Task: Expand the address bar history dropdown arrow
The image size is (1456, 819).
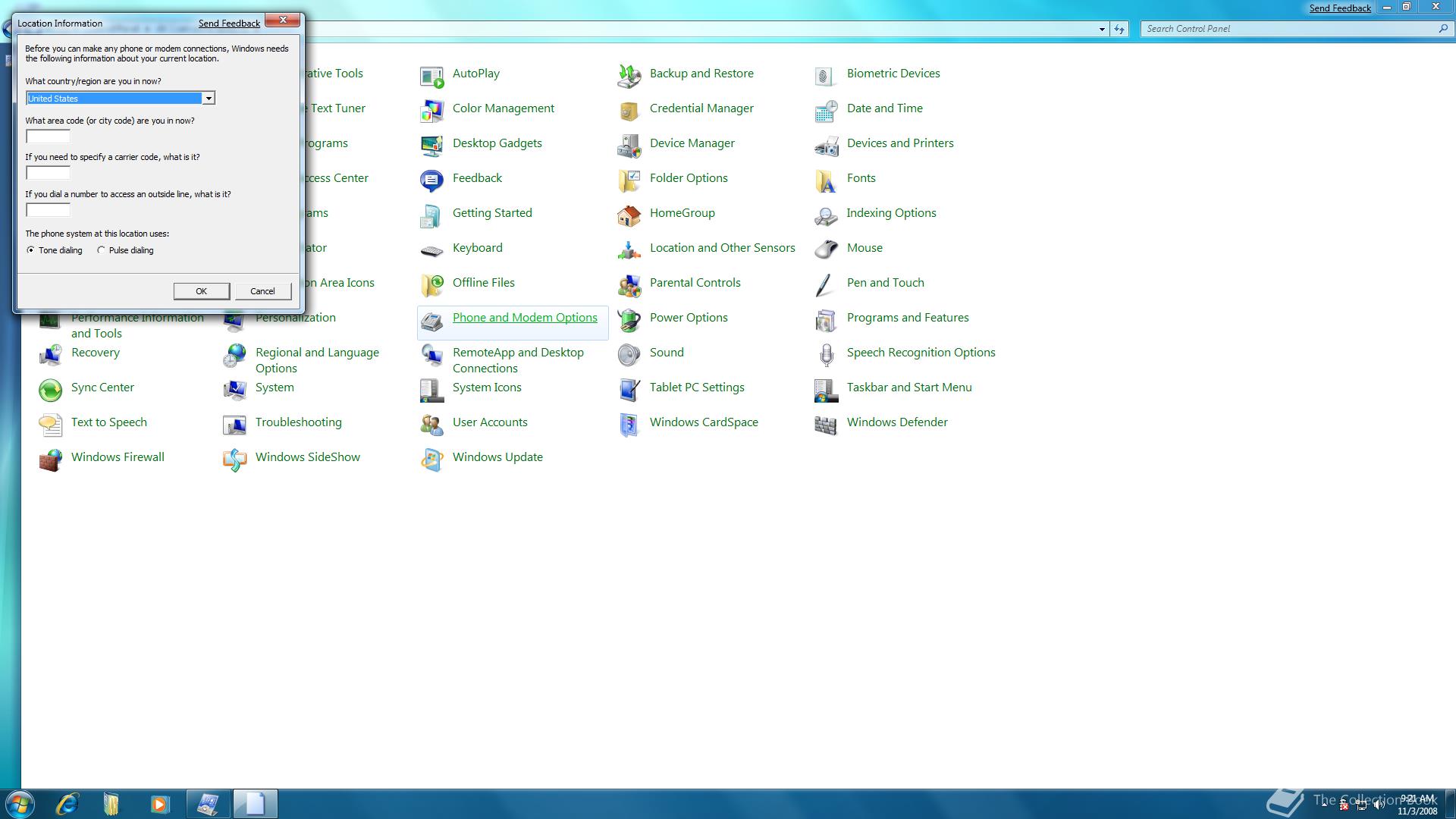Action: [1102, 29]
